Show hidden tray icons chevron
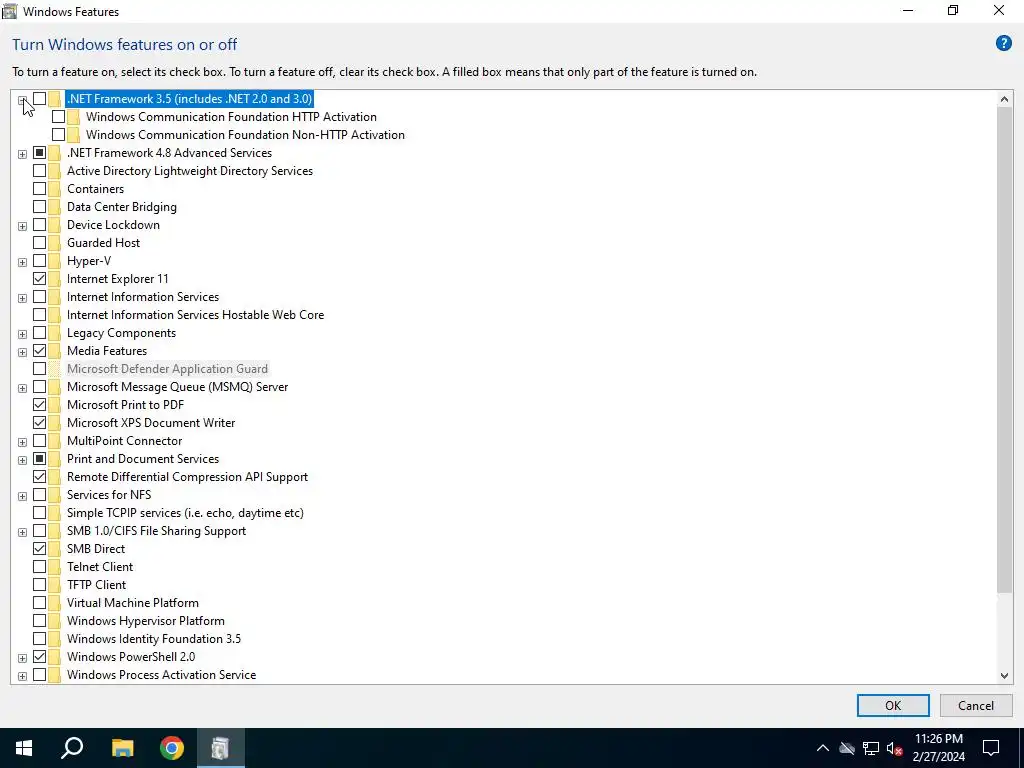This screenshot has width=1024, height=768. tap(823, 748)
